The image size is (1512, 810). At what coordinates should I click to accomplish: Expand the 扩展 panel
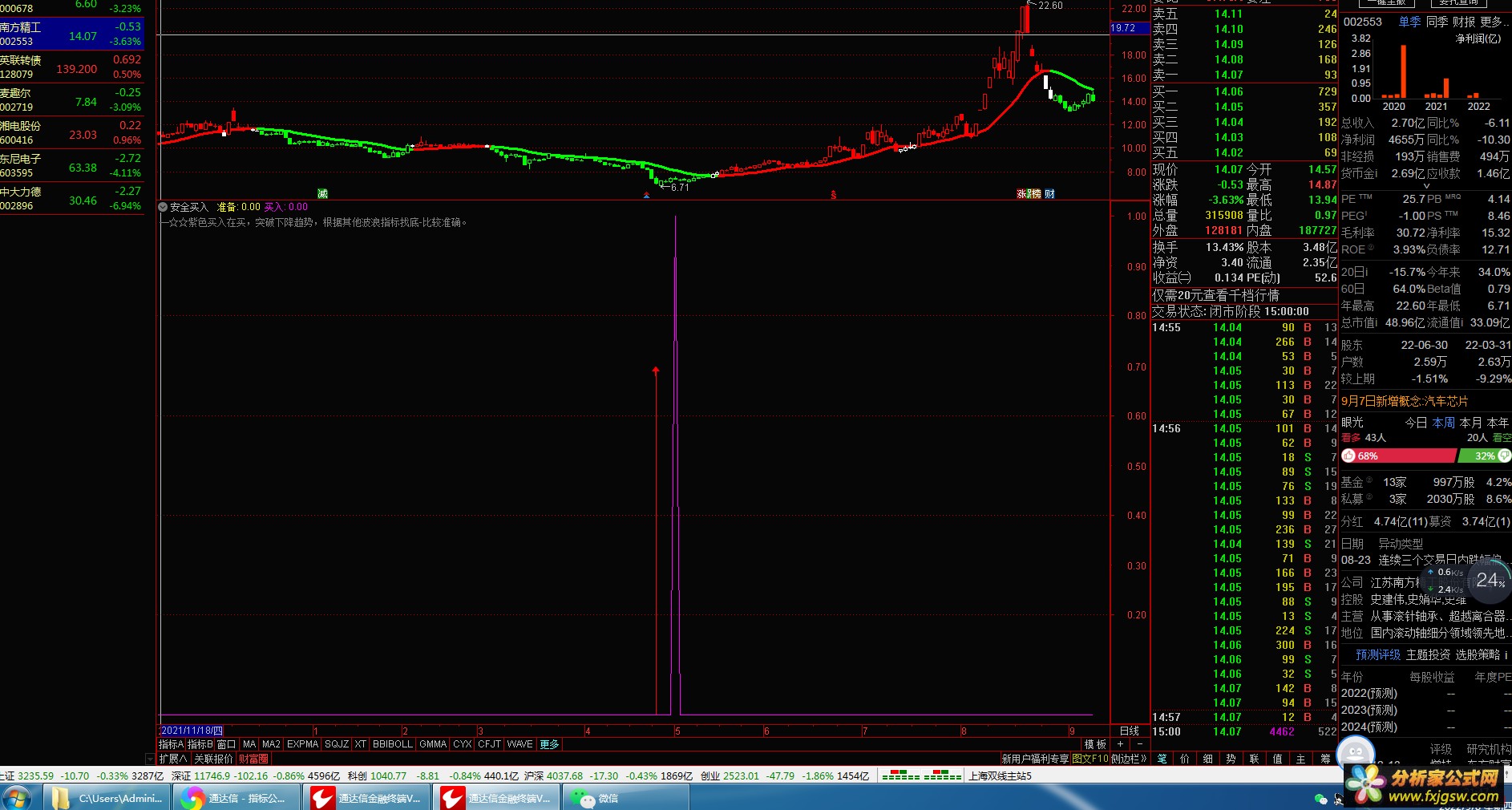click(172, 759)
